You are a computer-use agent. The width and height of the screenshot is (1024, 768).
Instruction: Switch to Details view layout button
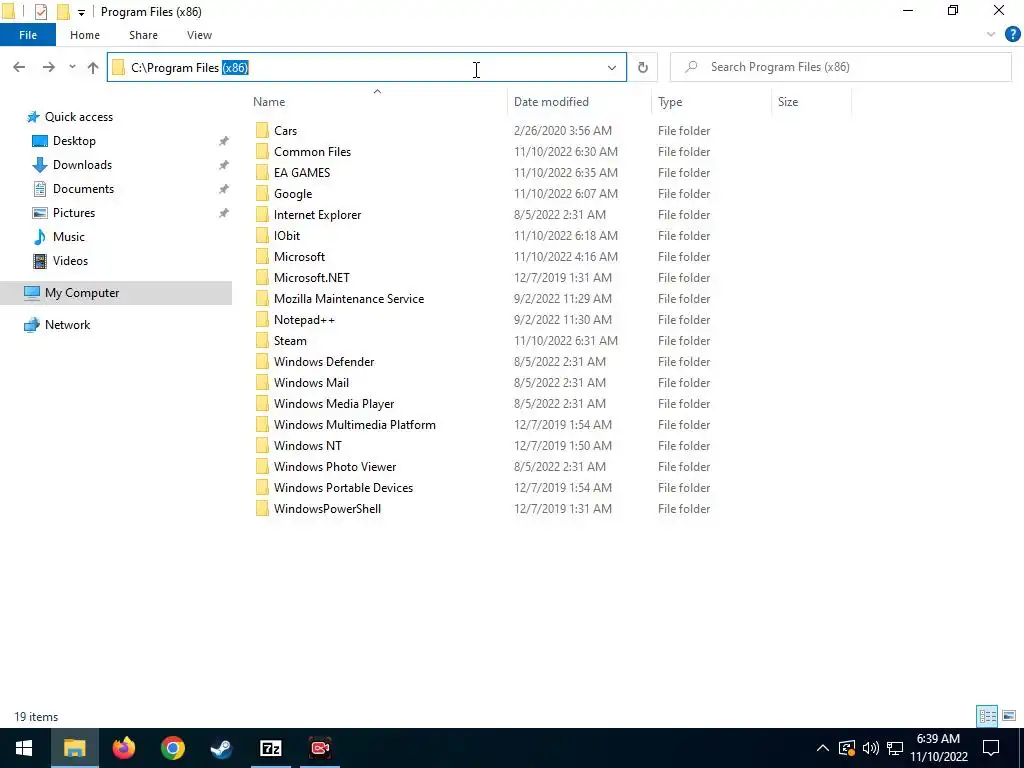987,716
